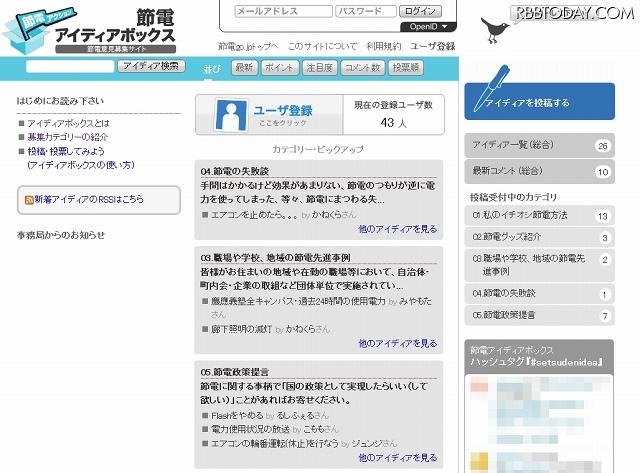Sort by ポイント
The height and width of the screenshot is (473, 640).
[280, 68]
